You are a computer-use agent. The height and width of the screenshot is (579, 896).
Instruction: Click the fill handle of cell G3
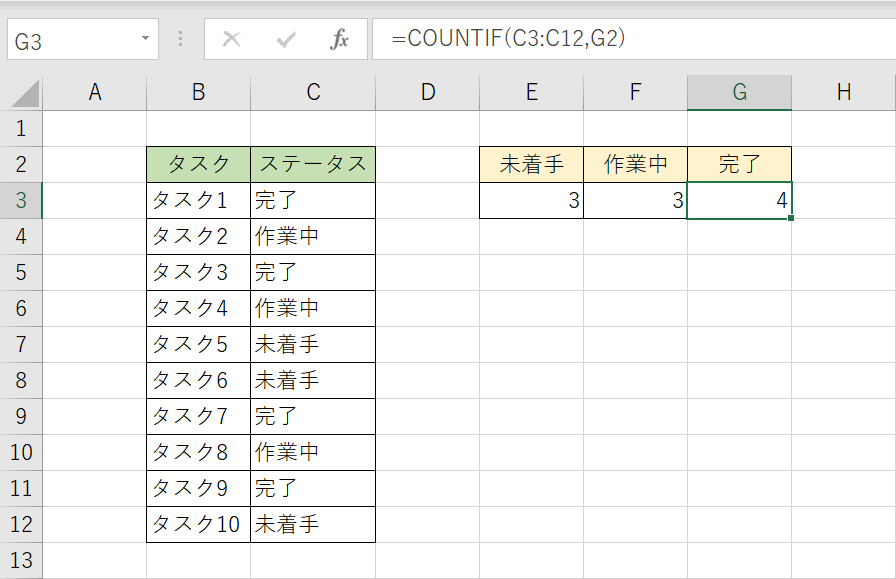(792, 218)
